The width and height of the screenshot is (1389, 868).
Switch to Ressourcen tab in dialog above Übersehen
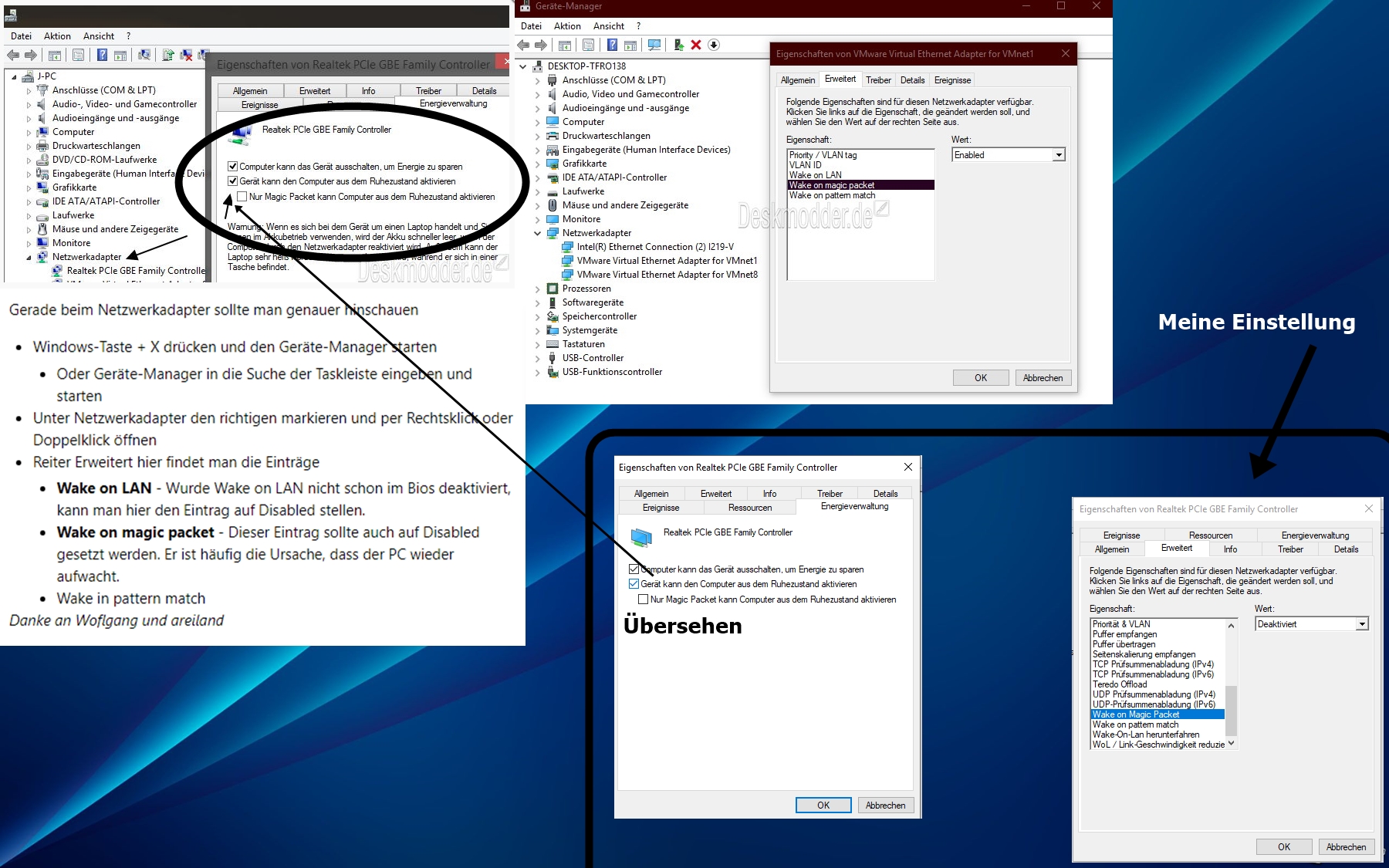[750, 508]
